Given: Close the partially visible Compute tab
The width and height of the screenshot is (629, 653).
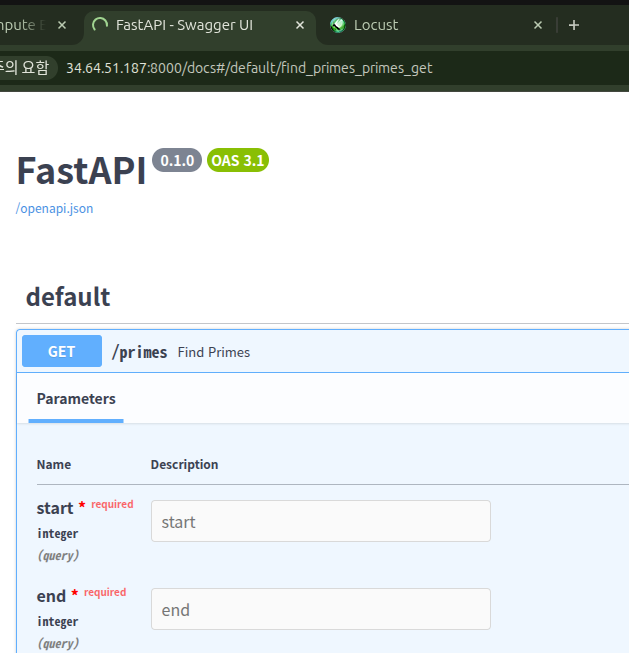Looking at the screenshot, I should tap(62, 25).
